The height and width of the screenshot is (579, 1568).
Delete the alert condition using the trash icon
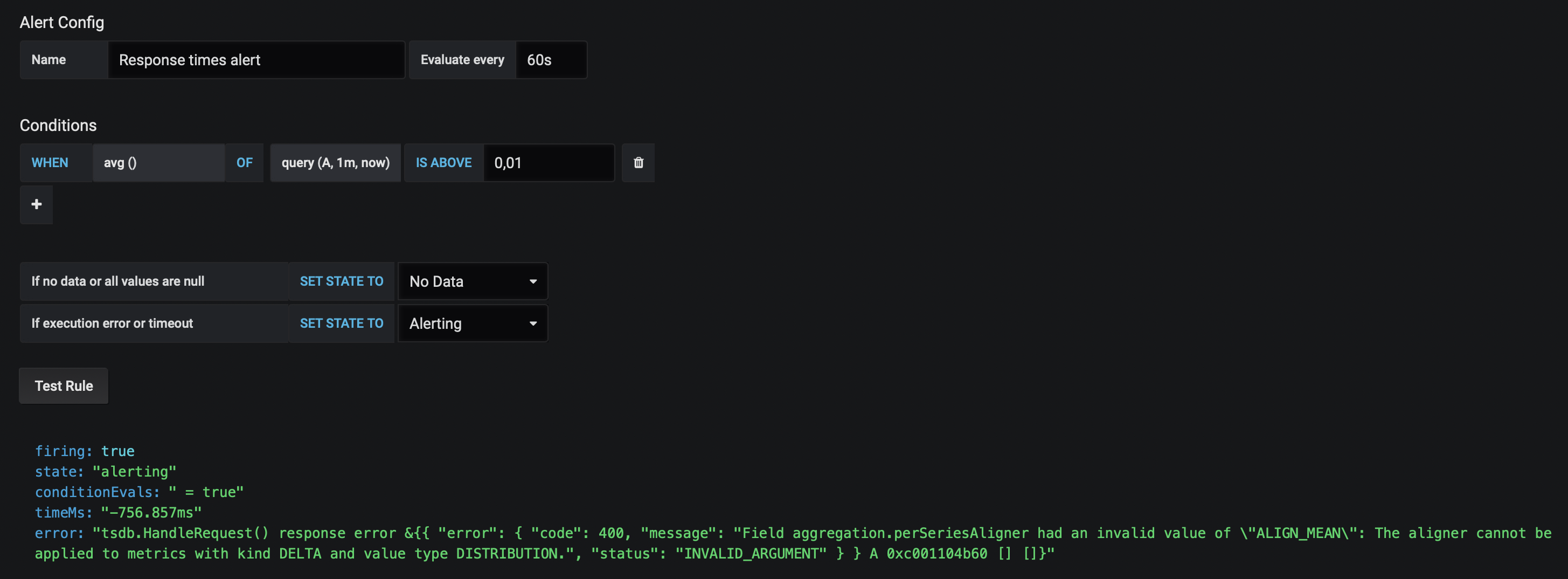(x=638, y=163)
